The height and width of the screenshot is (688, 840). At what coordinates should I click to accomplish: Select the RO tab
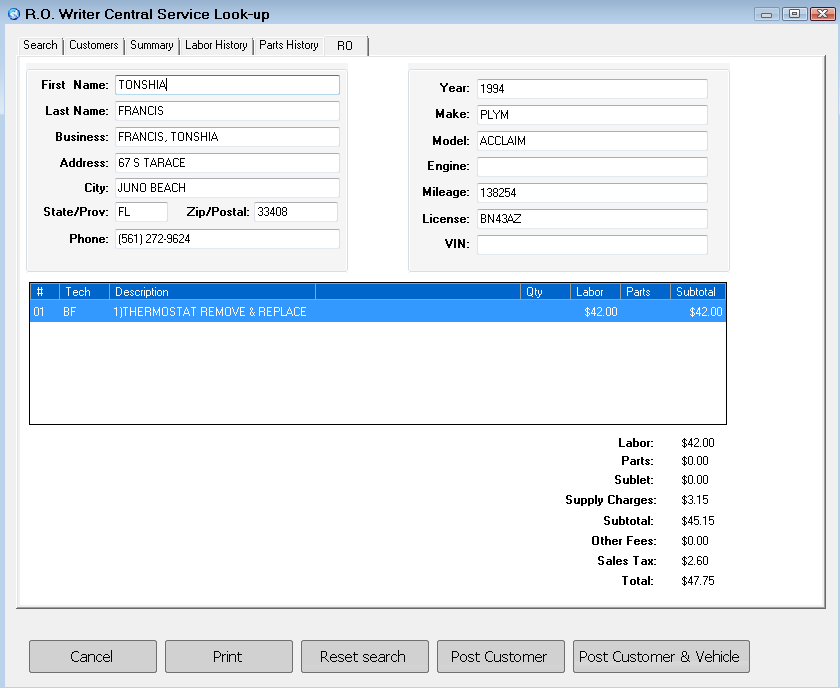coord(345,45)
